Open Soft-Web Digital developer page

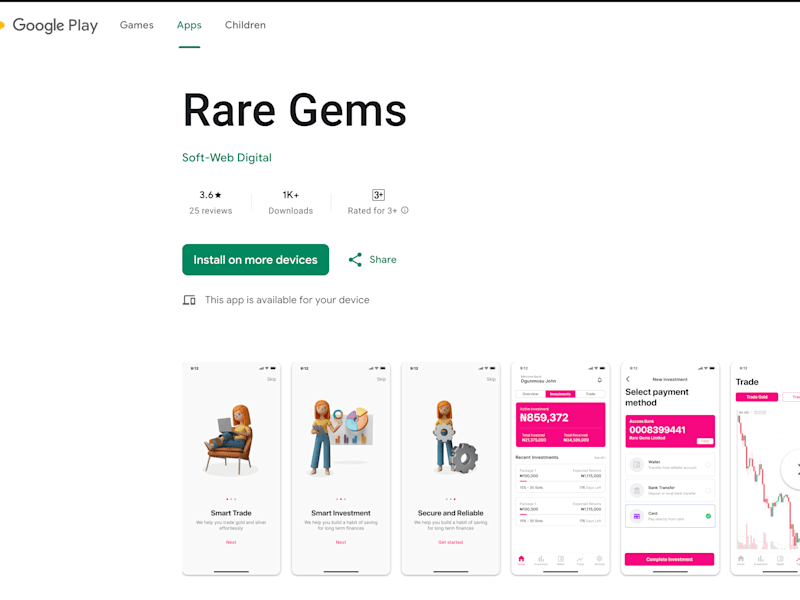pyautogui.click(x=227, y=158)
